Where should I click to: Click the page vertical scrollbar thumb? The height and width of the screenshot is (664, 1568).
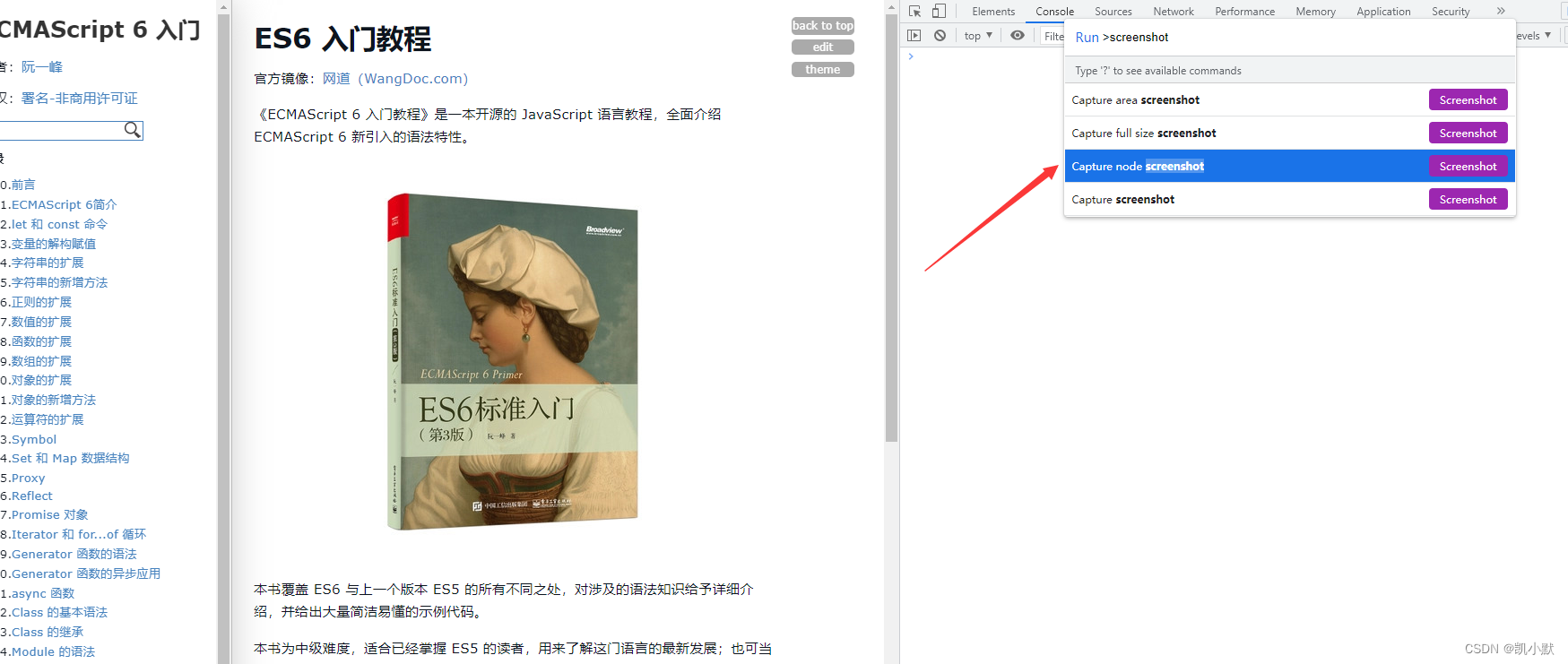891,227
